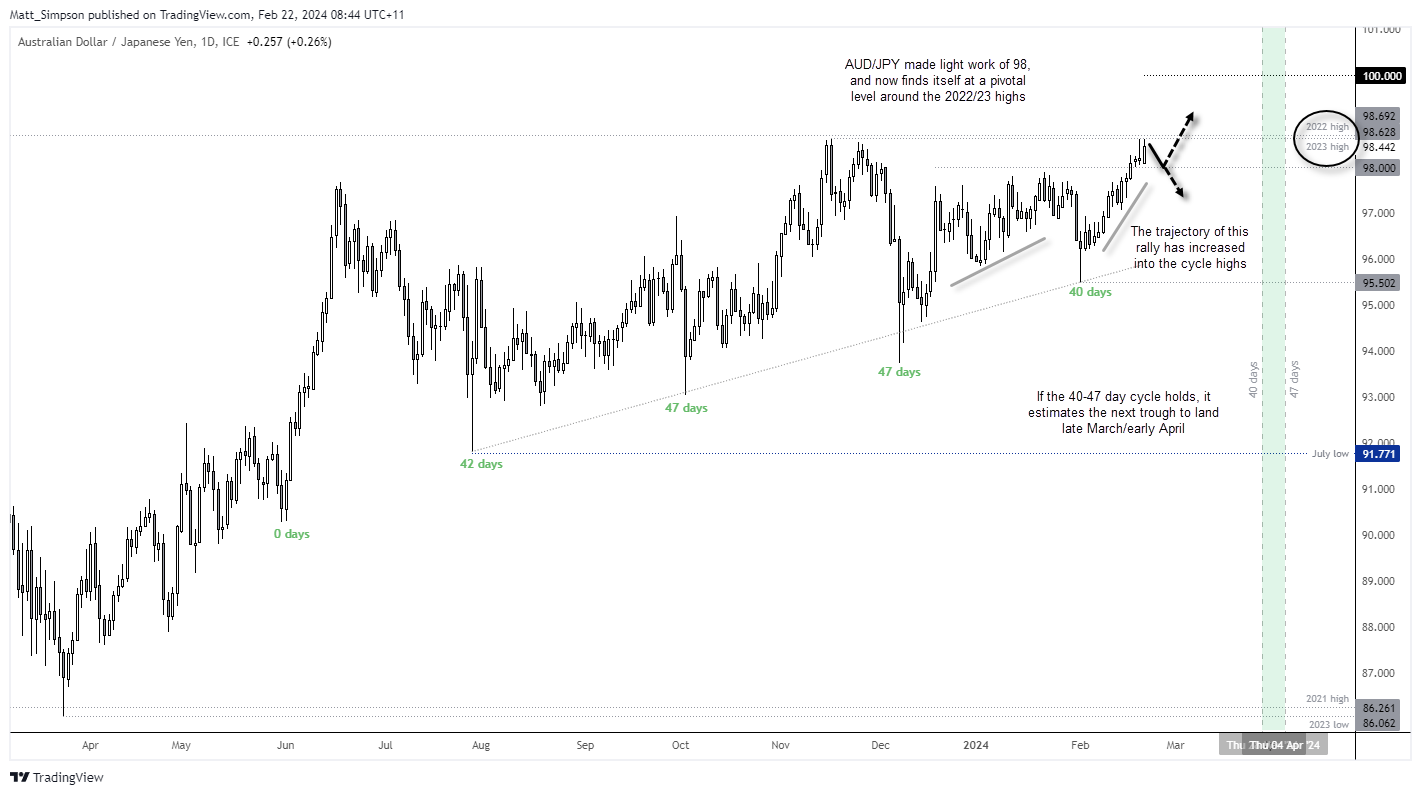Click the 'July low' label
Image resolution: width=1421 pixels, height=795 pixels.
[x=1330, y=454]
